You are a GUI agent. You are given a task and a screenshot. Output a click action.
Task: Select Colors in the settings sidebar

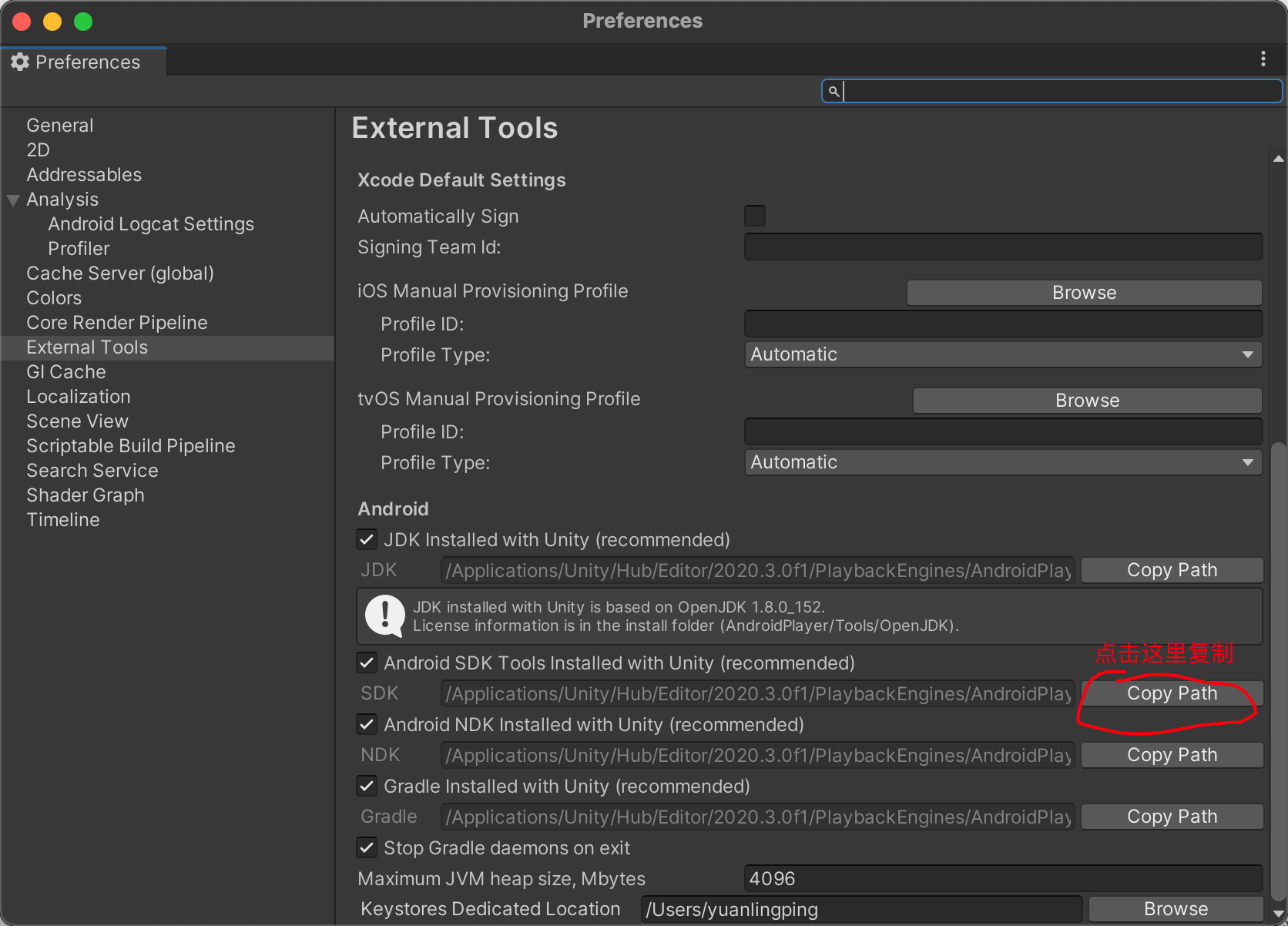pos(54,297)
